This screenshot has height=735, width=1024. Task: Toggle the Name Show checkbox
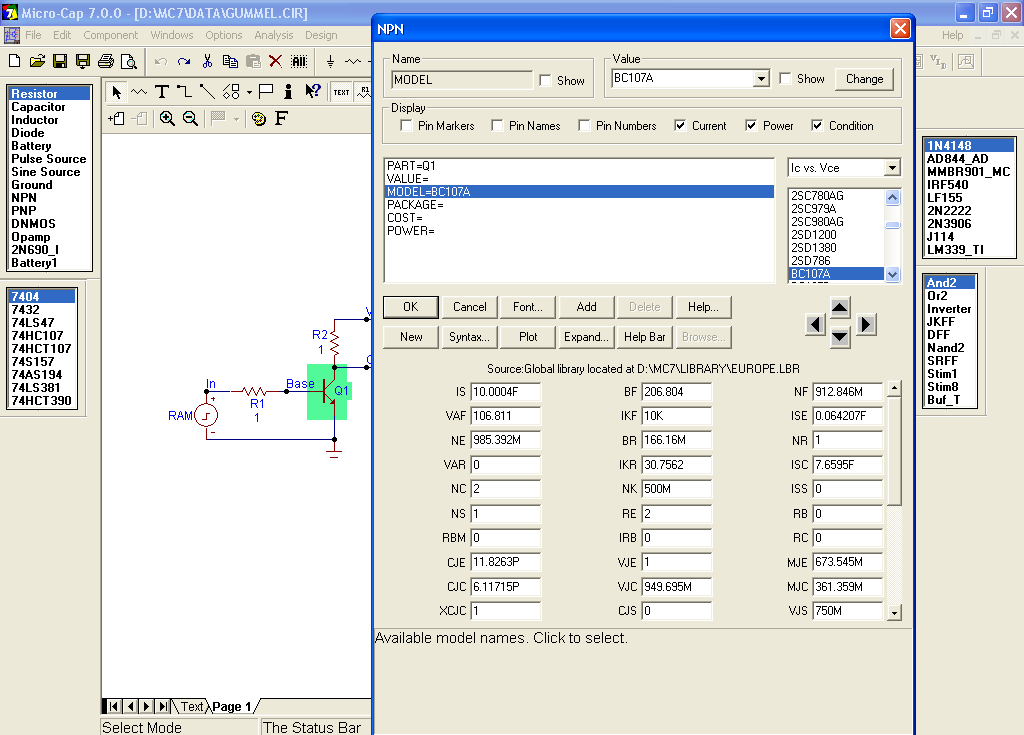coord(546,80)
